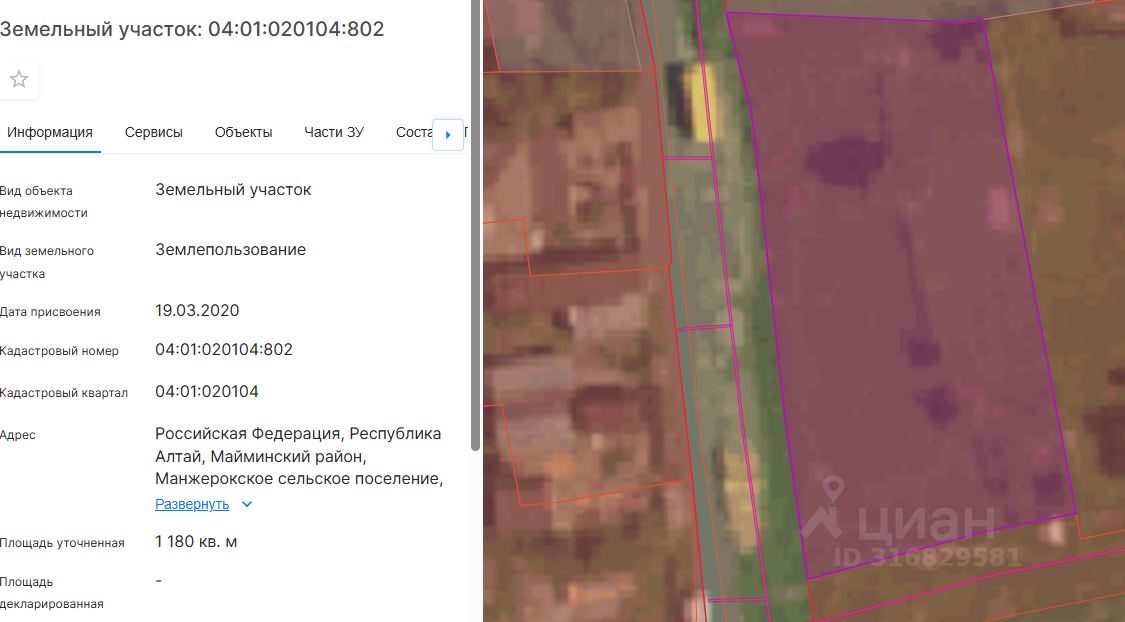Viewport: 1125px width, 622px height.
Task: Expand address via chevron next to Развернуть
Action: click(247, 504)
